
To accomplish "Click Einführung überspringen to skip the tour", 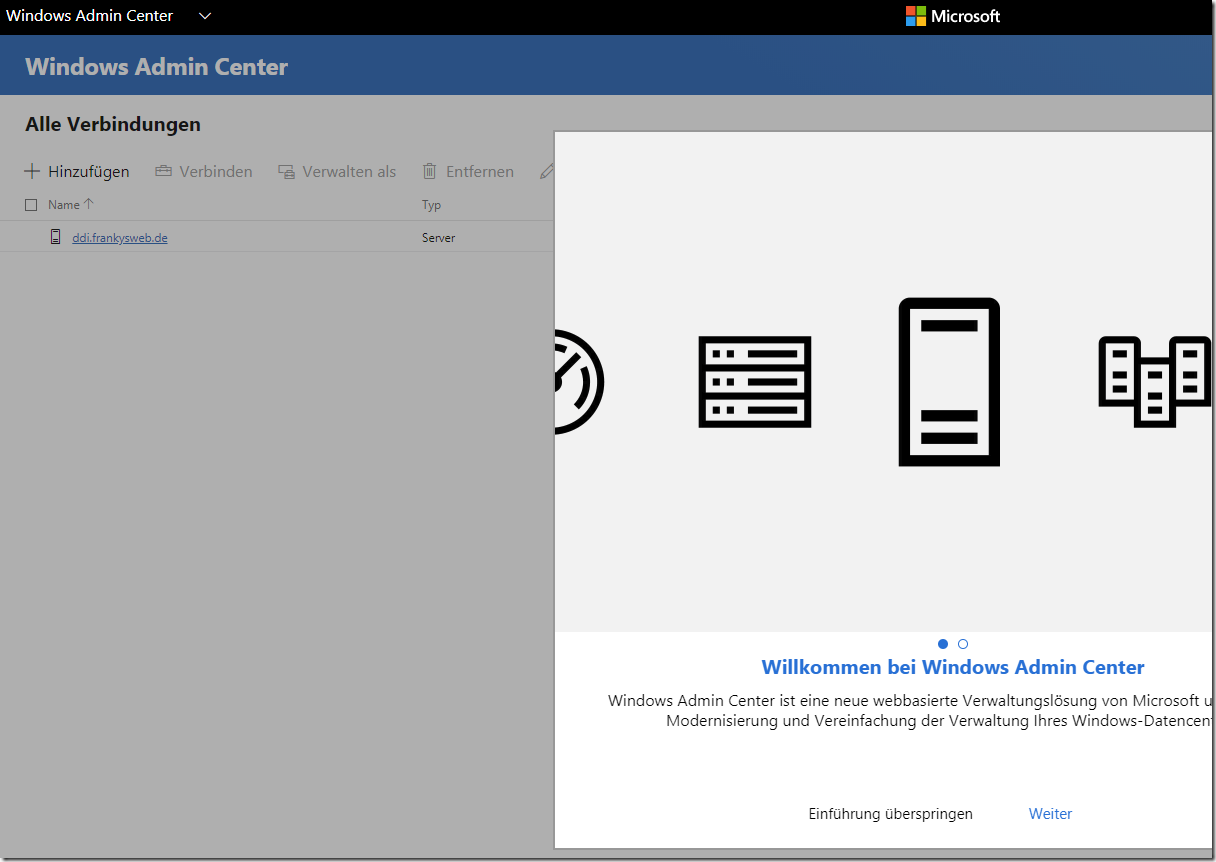I will click(890, 814).
